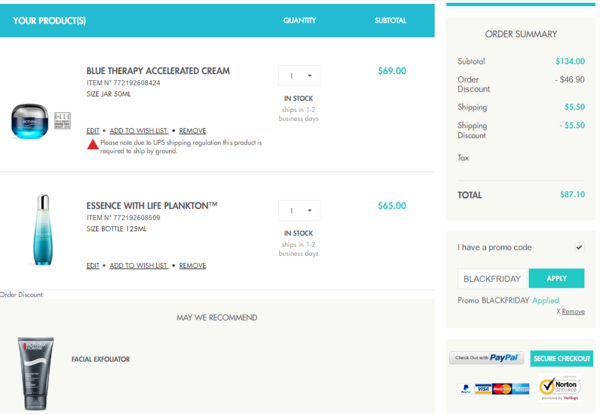This screenshot has height=414, width=600.
Task: Click the ELLE award badge icon
Action: click(x=62, y=121)
